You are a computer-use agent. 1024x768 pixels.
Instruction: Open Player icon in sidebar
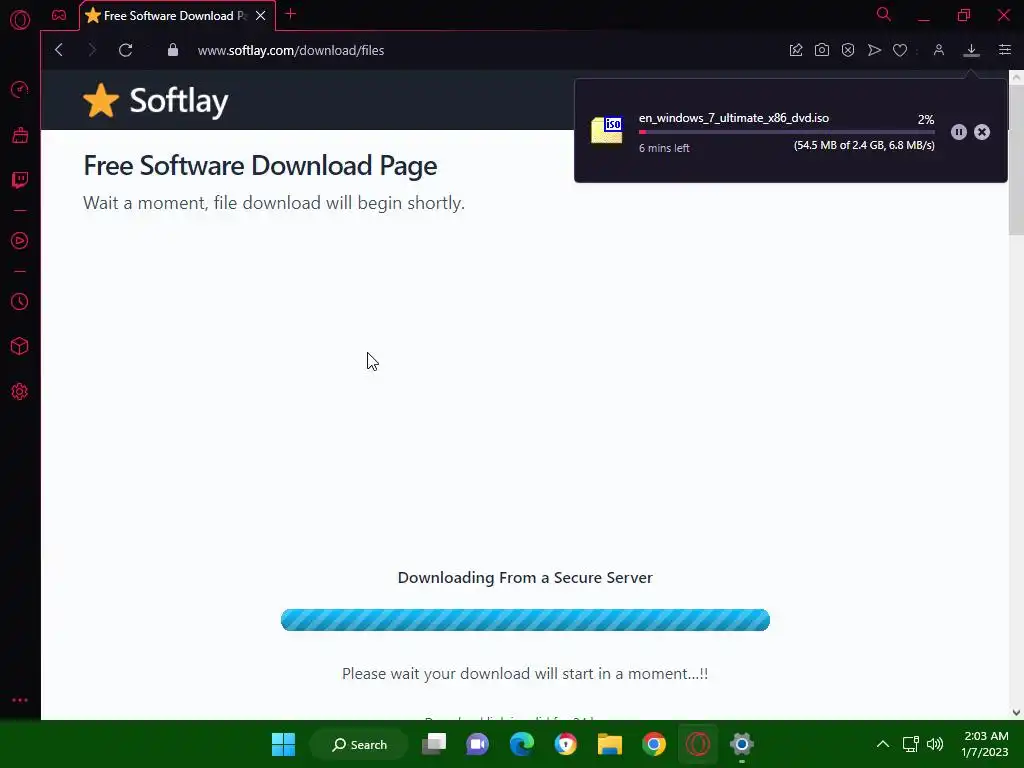[20, 240]
